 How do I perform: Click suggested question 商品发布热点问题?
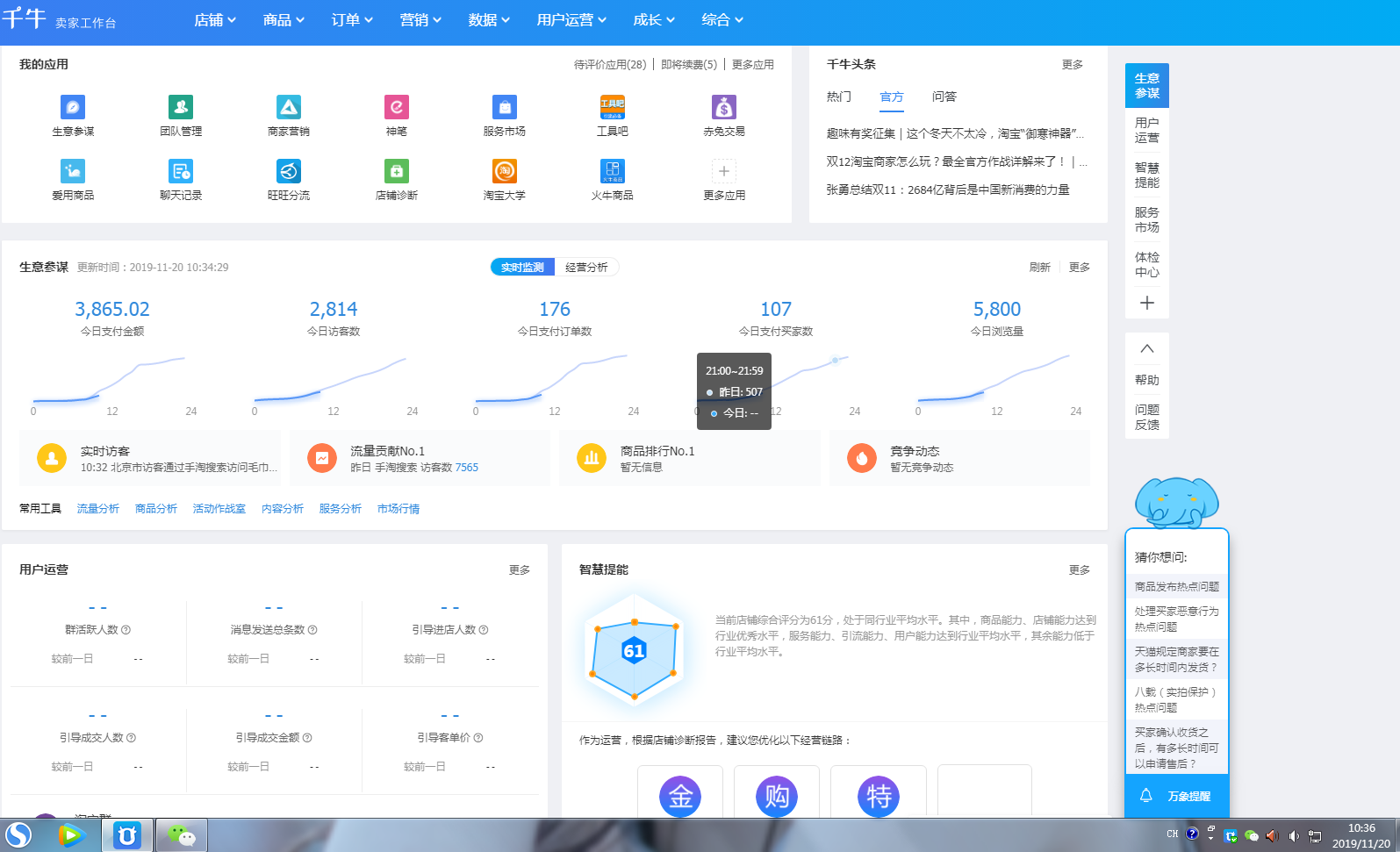1177,586
